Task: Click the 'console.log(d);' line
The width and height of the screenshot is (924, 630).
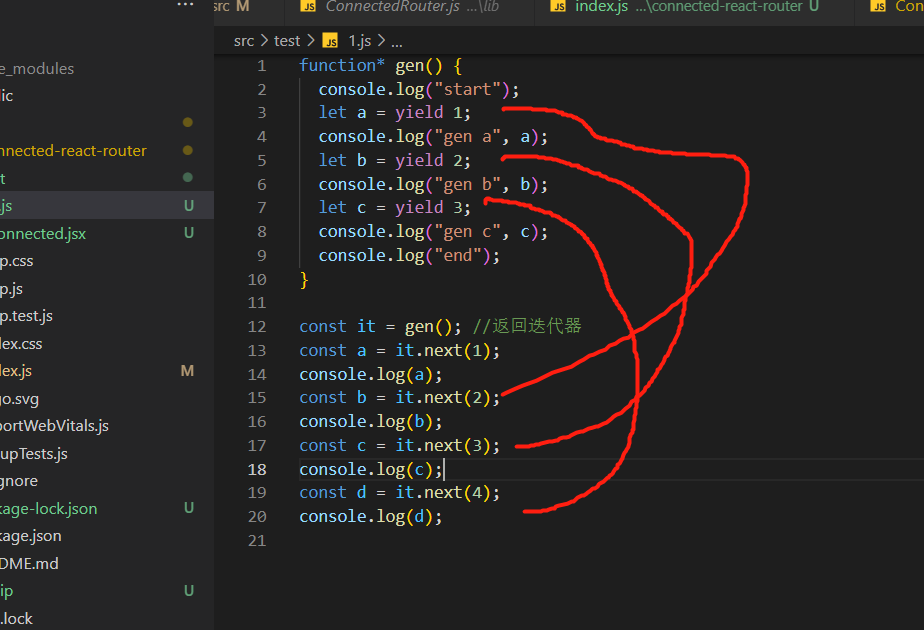Action: pos(371,517)
